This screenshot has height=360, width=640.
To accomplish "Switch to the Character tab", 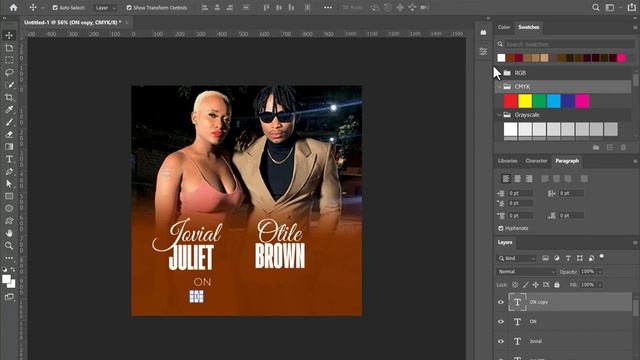I will coord(536,161).
